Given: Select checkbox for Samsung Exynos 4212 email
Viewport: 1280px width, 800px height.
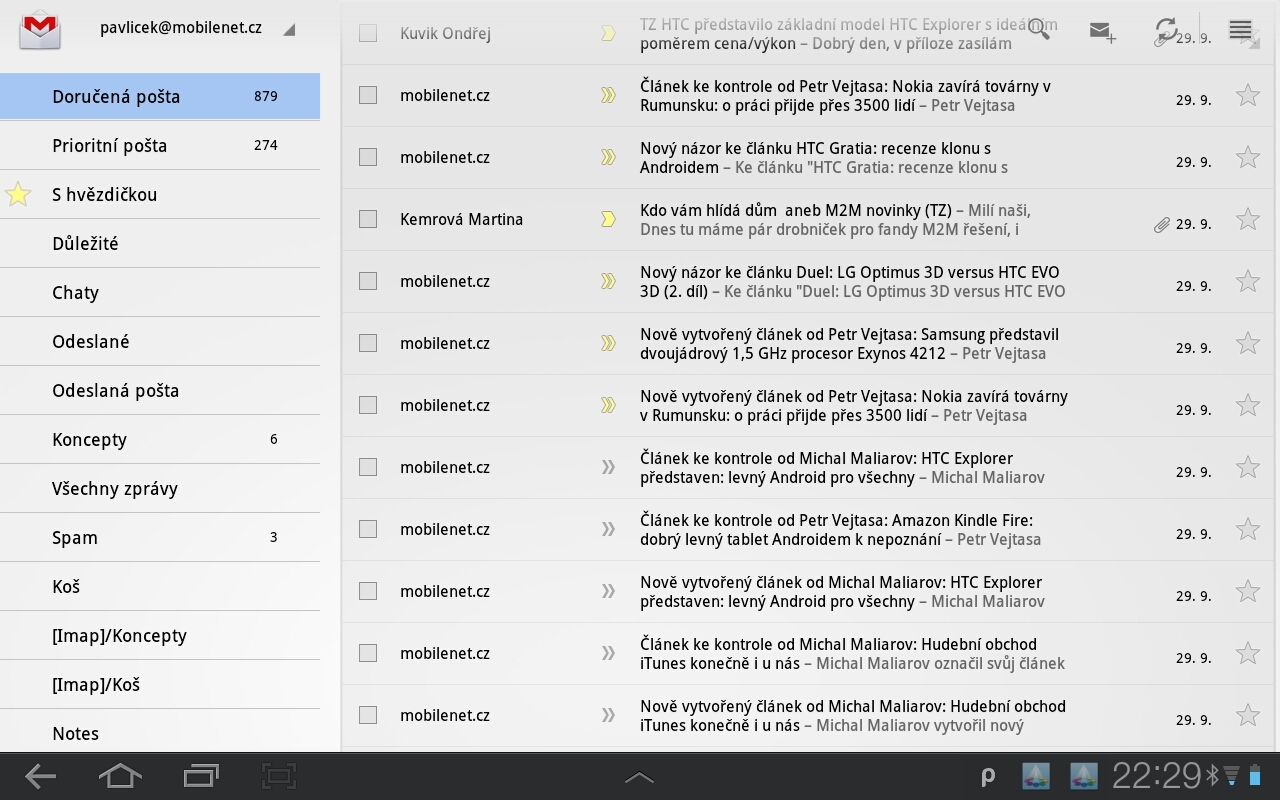Looking at the screenshot, I should pyautogui.click(x=368, y=343).
